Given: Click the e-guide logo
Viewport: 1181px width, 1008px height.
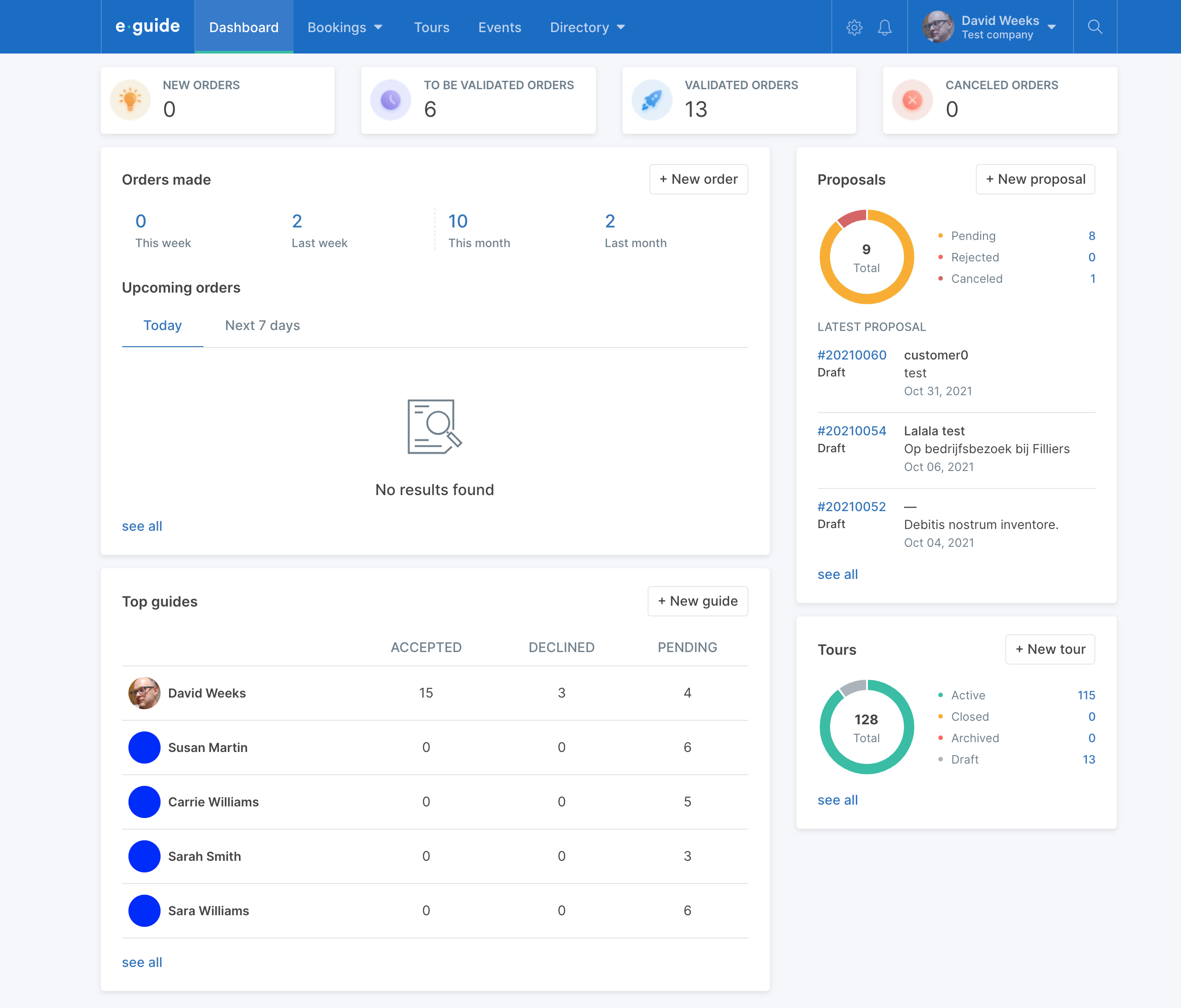Looking at the screenshot, I should 148,26.
